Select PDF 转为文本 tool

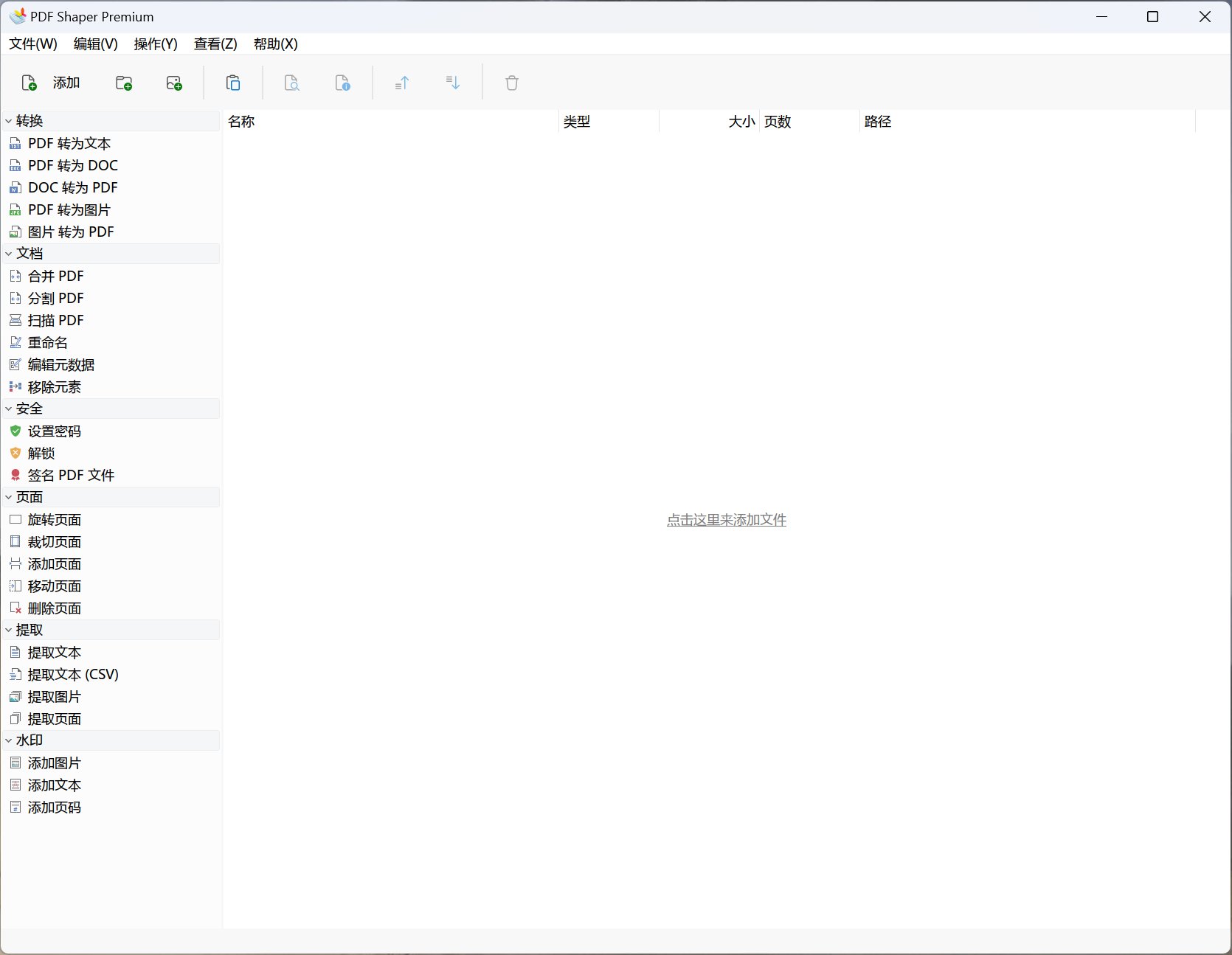coord(69,143)
